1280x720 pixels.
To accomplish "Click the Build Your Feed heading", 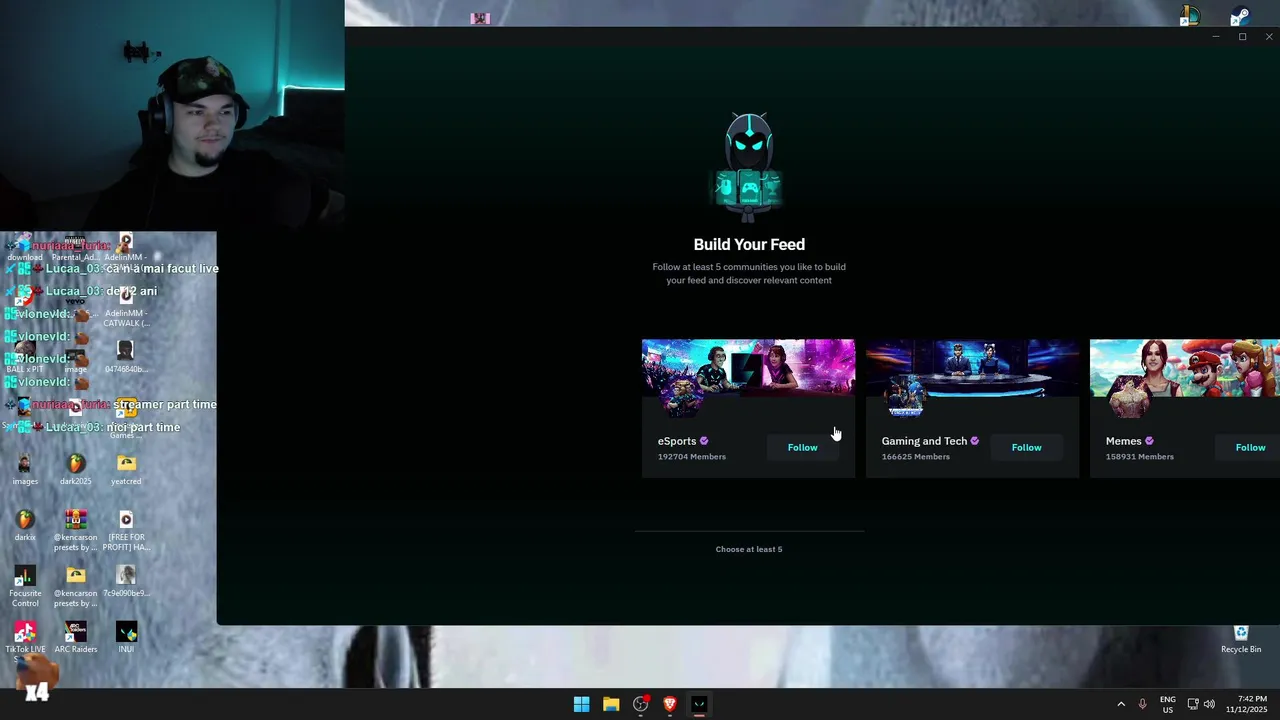I will (749, 244).
